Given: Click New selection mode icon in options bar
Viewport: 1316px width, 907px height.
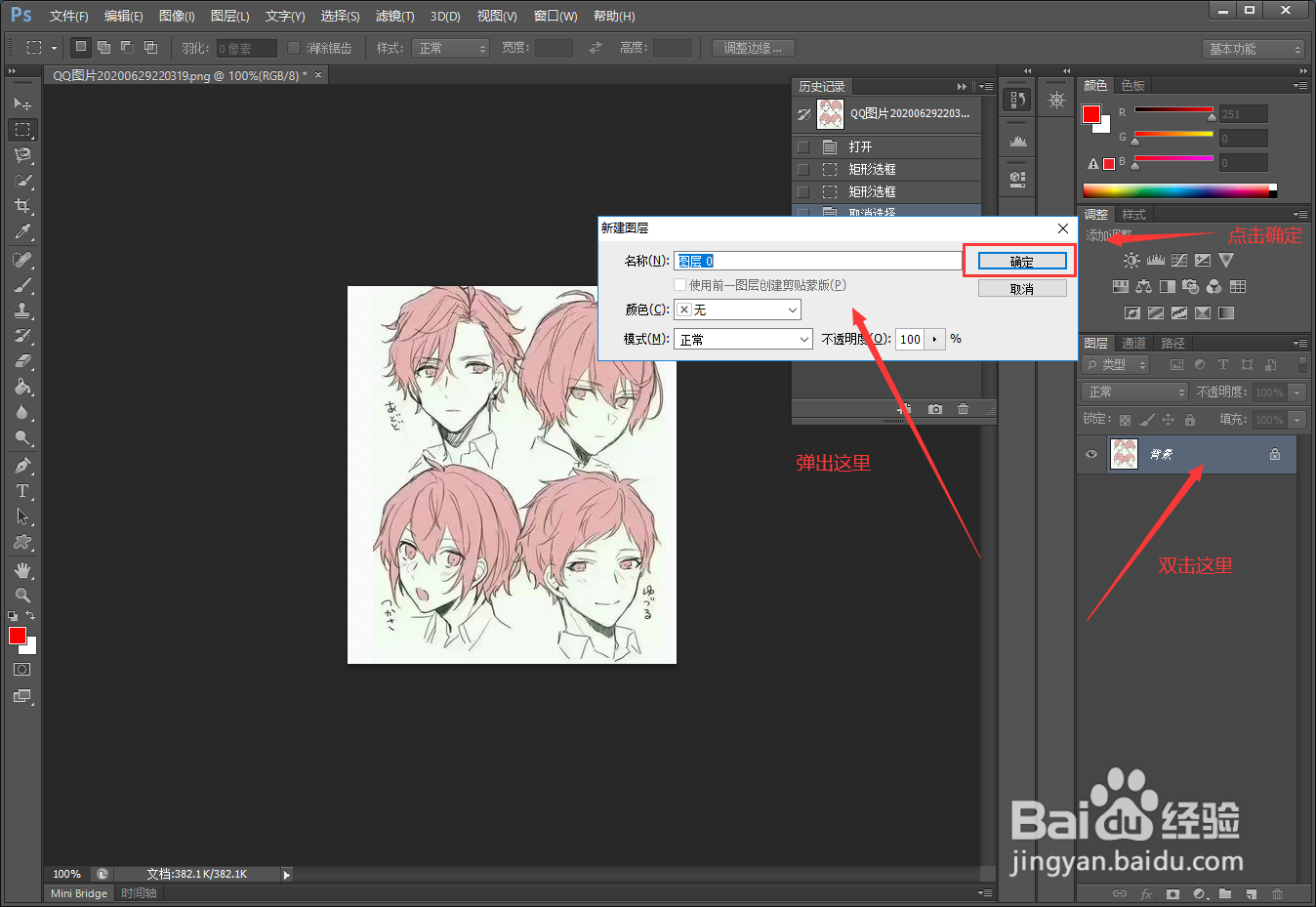Looking at the screenshot, I should pos(81,47).
